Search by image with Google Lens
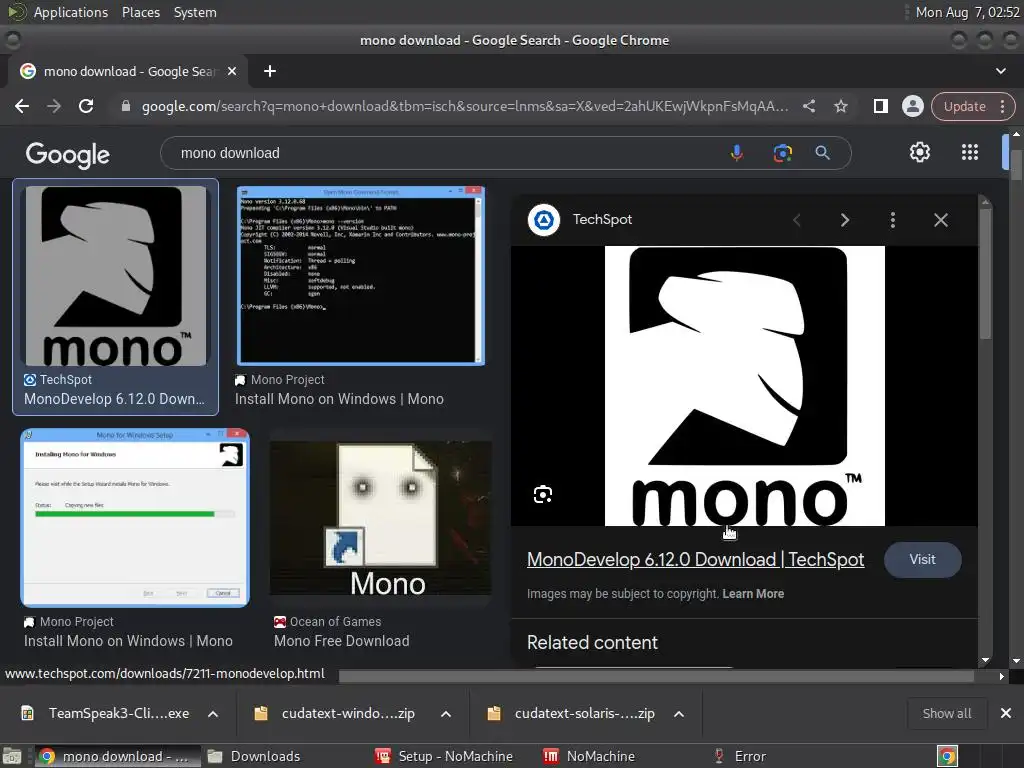The image size is (1024, 768). (x=782, y=153)
